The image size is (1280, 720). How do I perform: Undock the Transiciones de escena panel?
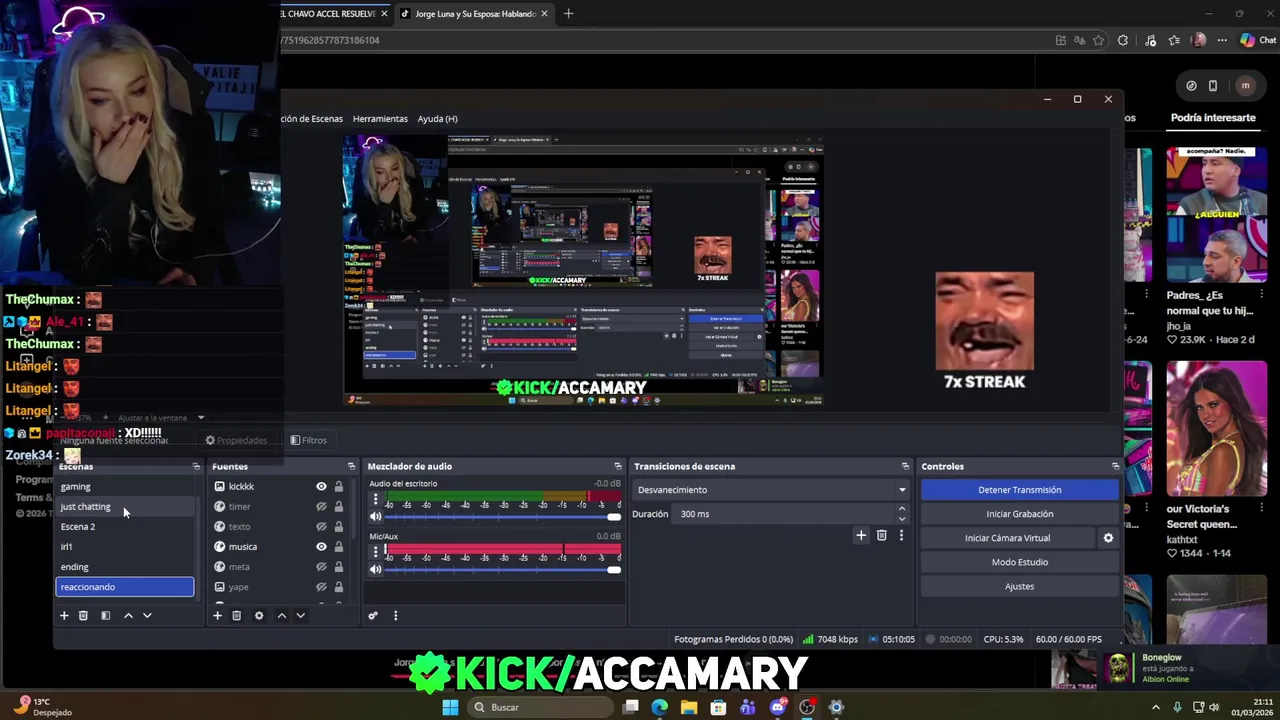tap(905, 467)
